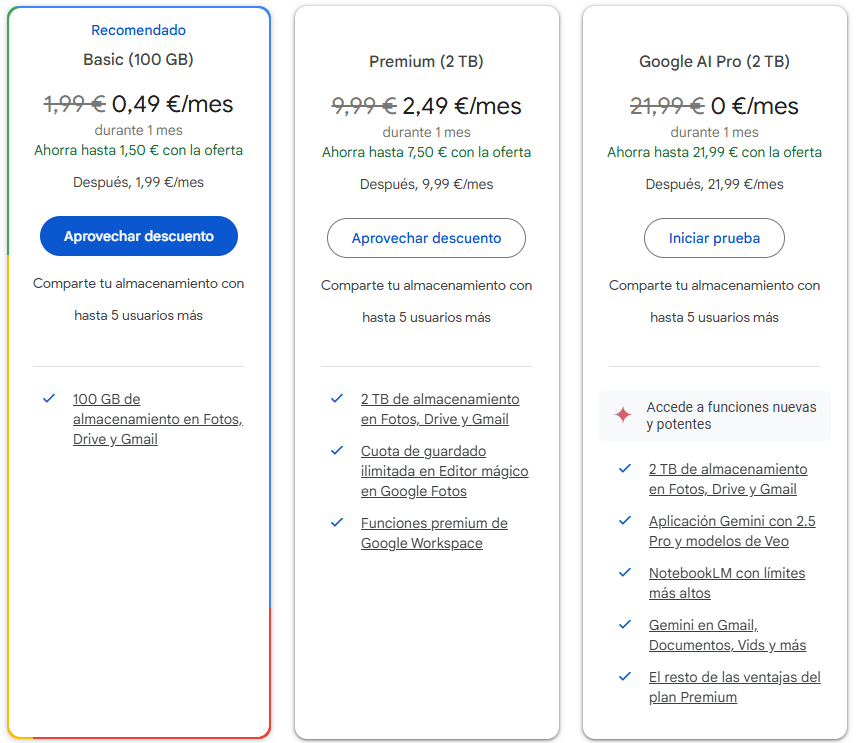
Task: Click the Gemini sparkle icon in AI Pro card
Action: click(x=622, y=415)
